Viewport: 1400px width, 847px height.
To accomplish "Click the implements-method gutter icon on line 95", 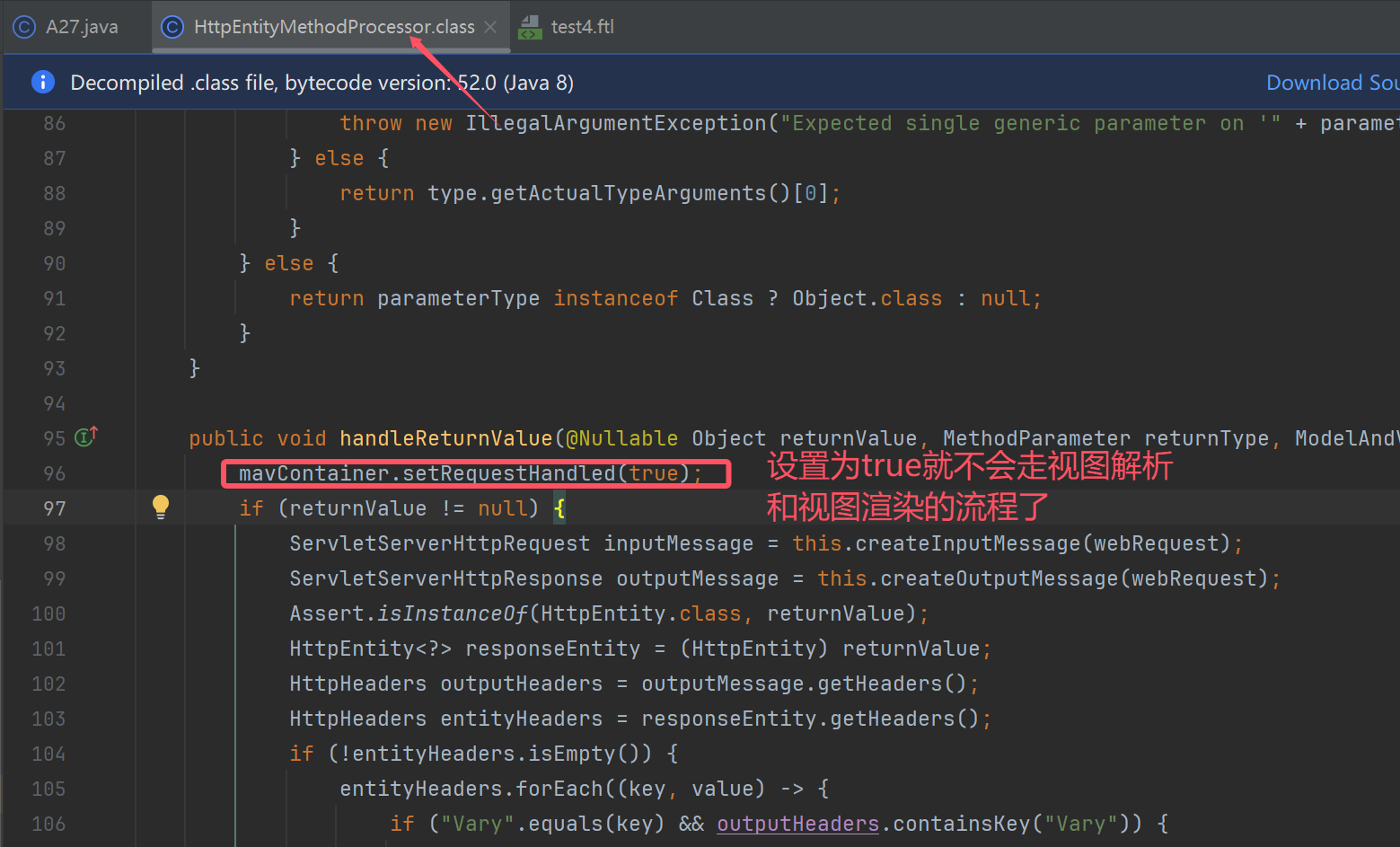I will coord(86,437).
